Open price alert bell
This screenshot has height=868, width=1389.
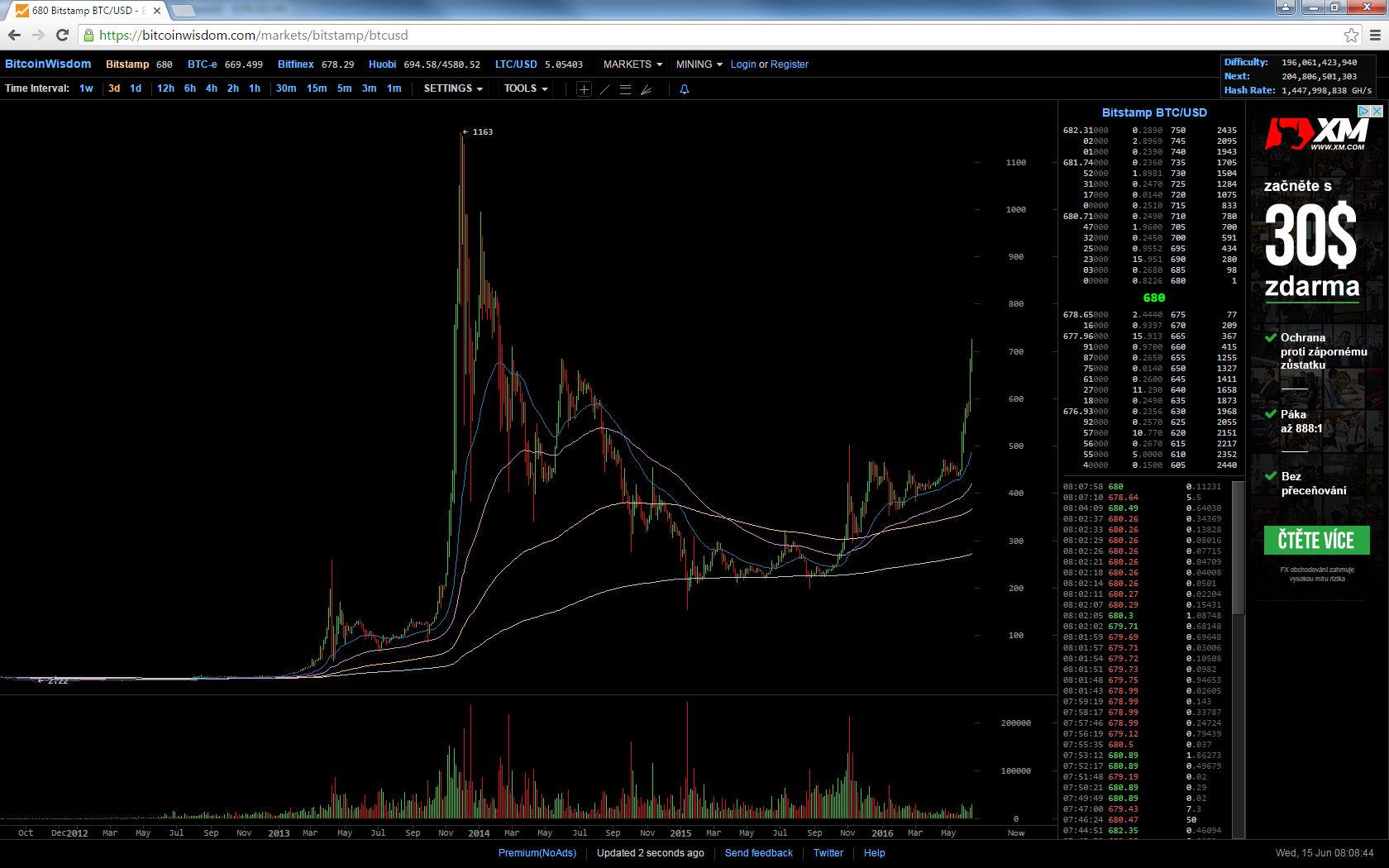pos(685,89)
